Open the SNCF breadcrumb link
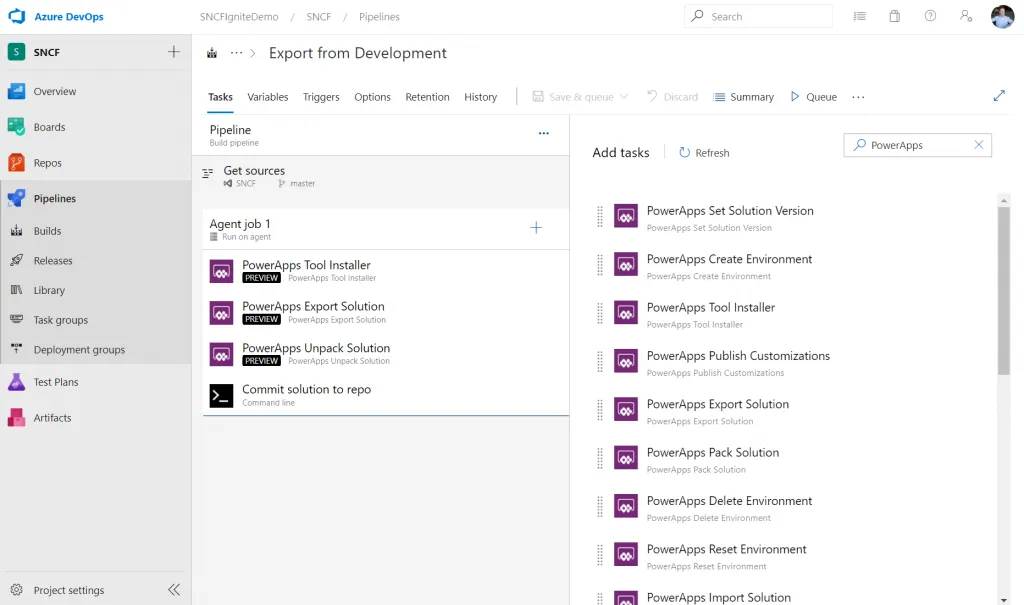The height and width of the screenshot is (605, 1024). pyautogui.click(x=319, y=17)
